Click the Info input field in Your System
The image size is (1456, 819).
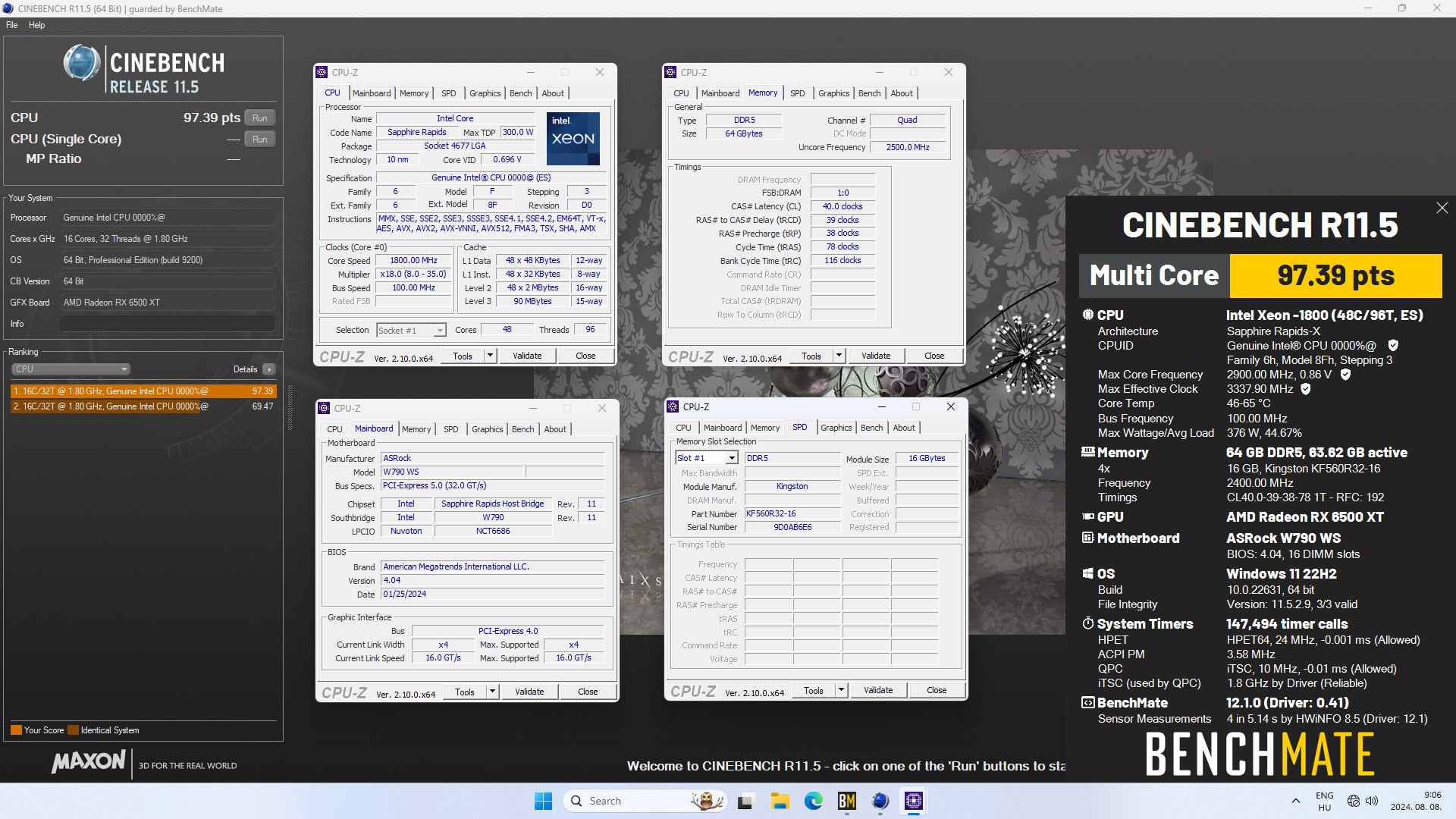click(167, 324)
